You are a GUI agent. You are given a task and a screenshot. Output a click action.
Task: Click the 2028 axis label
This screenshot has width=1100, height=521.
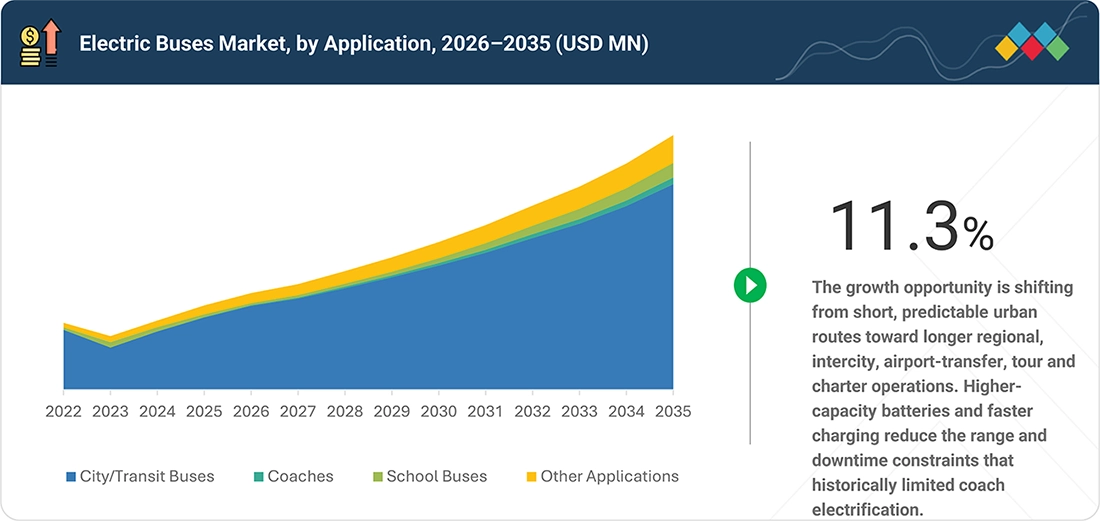click(344, 412)
